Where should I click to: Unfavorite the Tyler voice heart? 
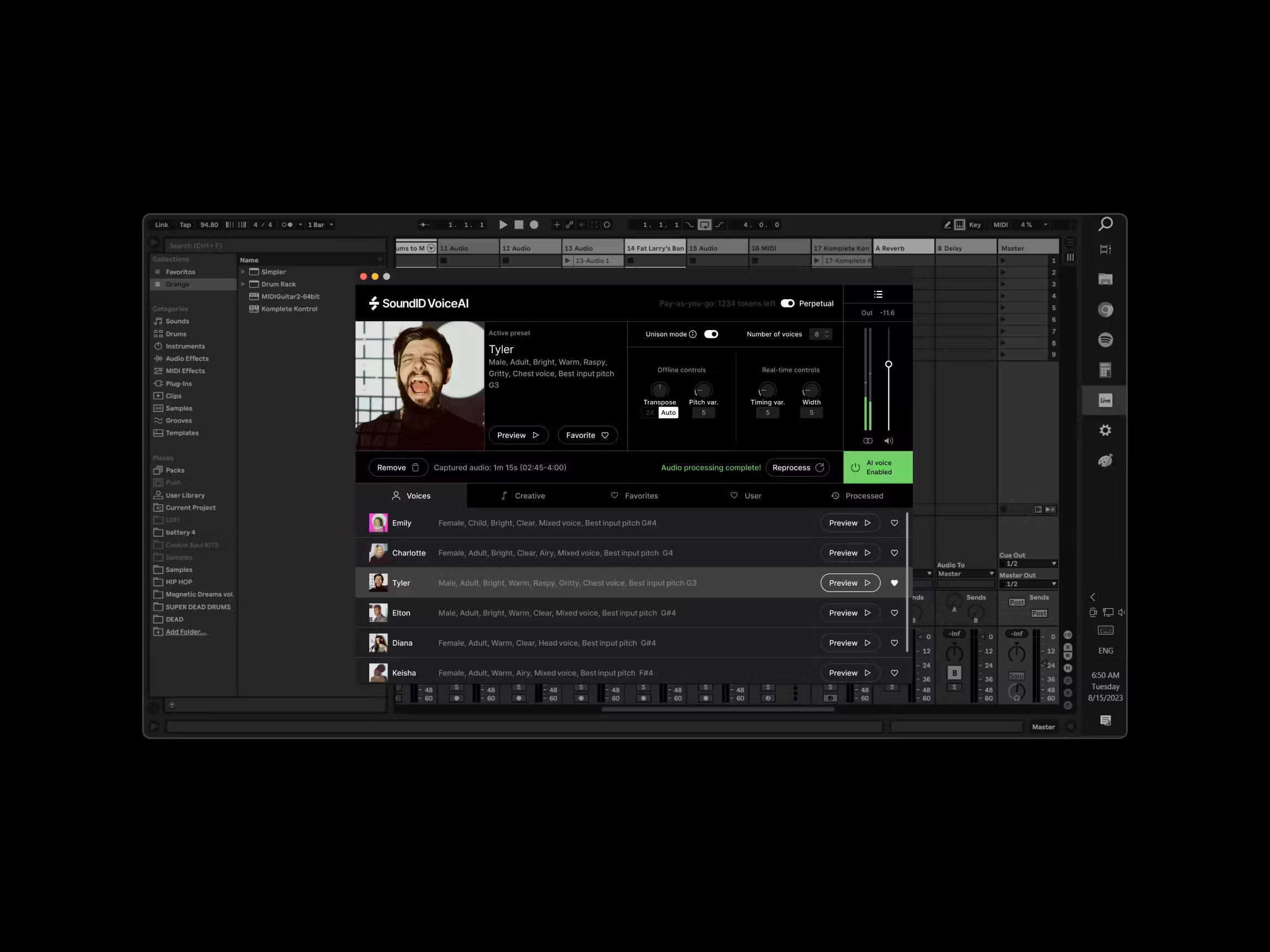(894, 582)
